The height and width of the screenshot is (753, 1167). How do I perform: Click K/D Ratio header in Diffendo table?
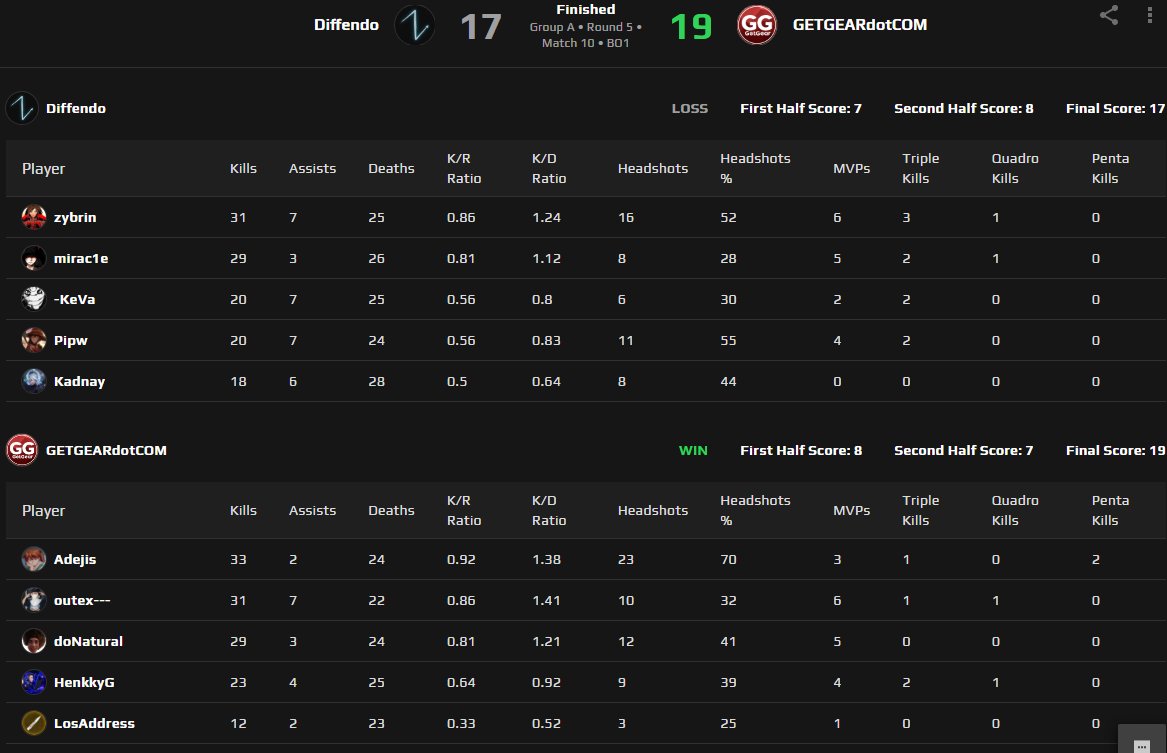coord(549,168)
